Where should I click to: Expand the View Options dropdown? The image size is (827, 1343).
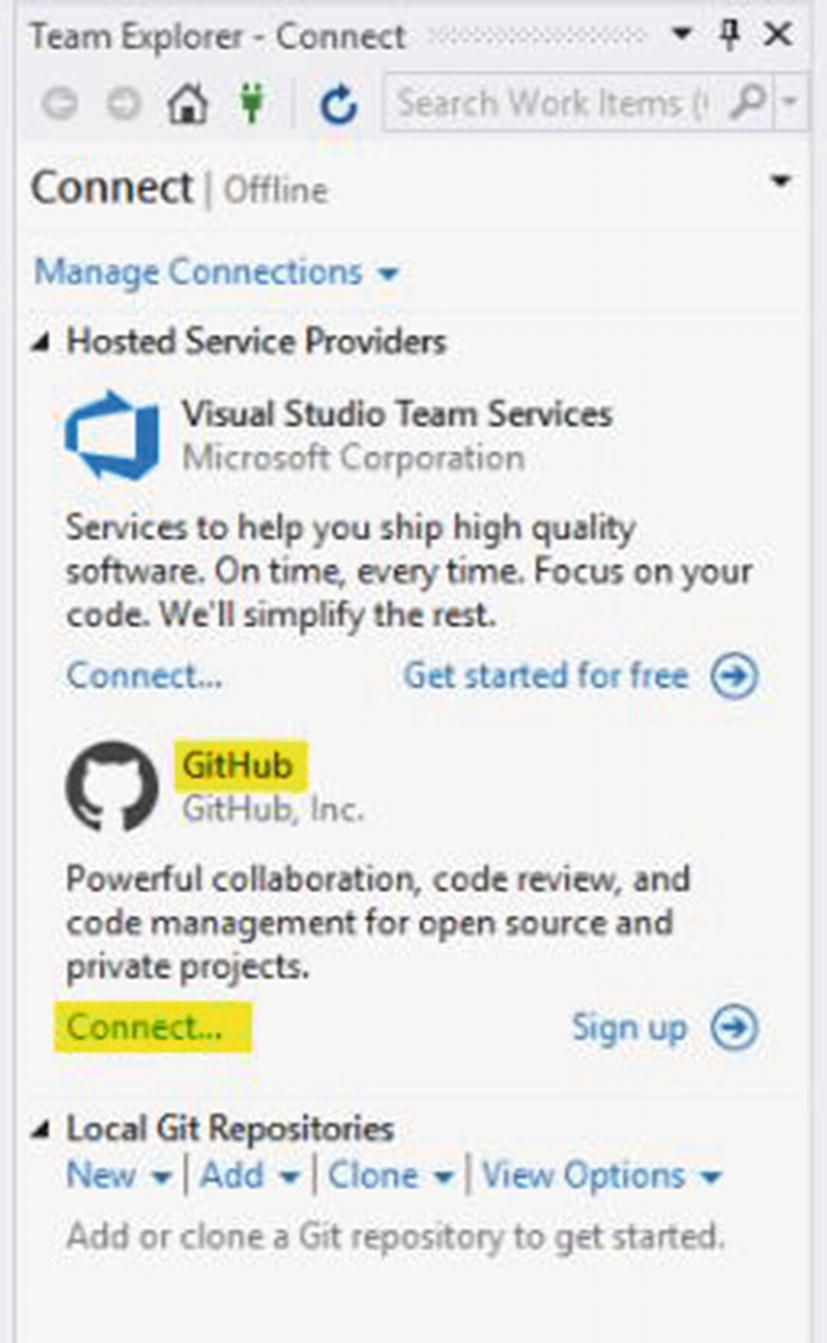[601, 1176]
